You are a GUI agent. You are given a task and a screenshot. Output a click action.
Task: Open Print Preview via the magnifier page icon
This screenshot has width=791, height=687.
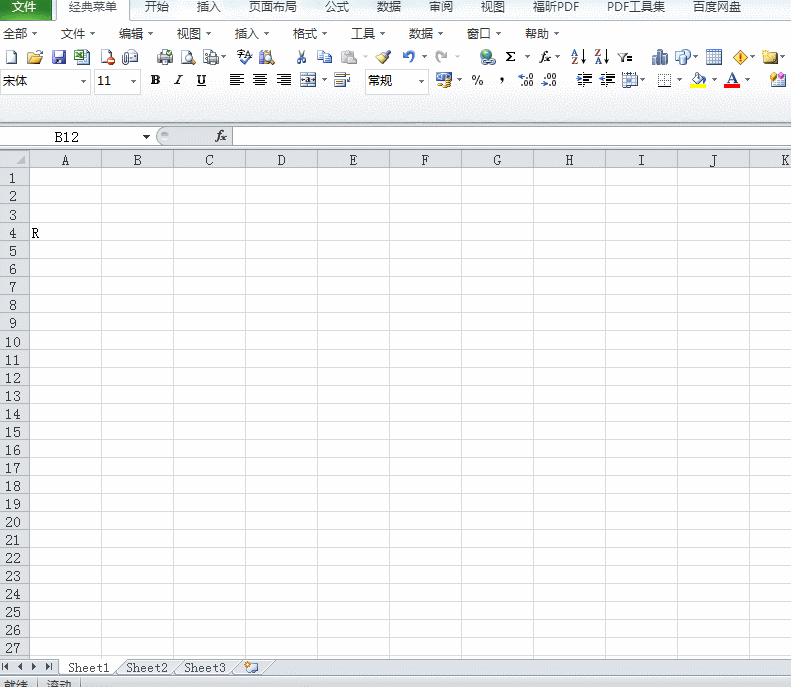pos(188,57)
